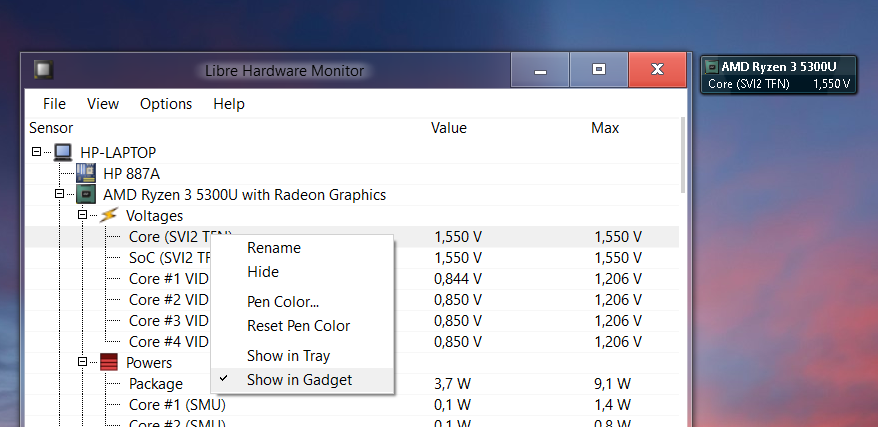The width and height of the screenshot is (878, 427).
Task: Select the Package power row
Action: click(352, 384)
